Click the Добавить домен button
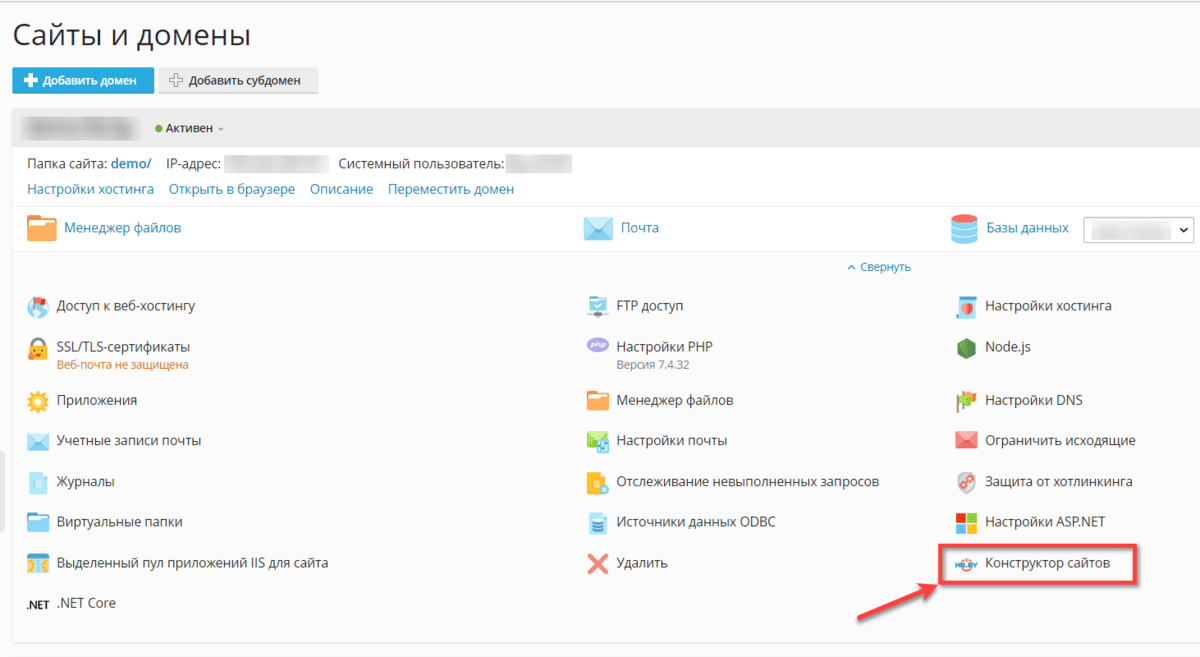The image size is (1200, 657). coord(83,81)
